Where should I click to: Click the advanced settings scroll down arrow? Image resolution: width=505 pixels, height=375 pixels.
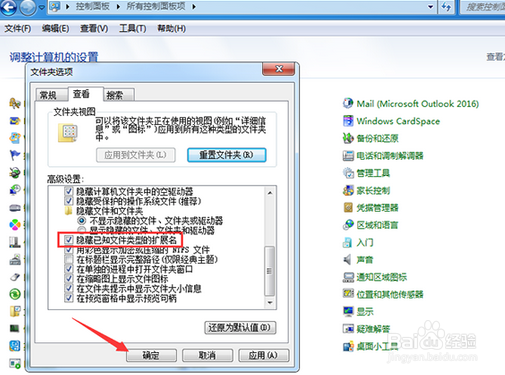click(x=270, y=303)
